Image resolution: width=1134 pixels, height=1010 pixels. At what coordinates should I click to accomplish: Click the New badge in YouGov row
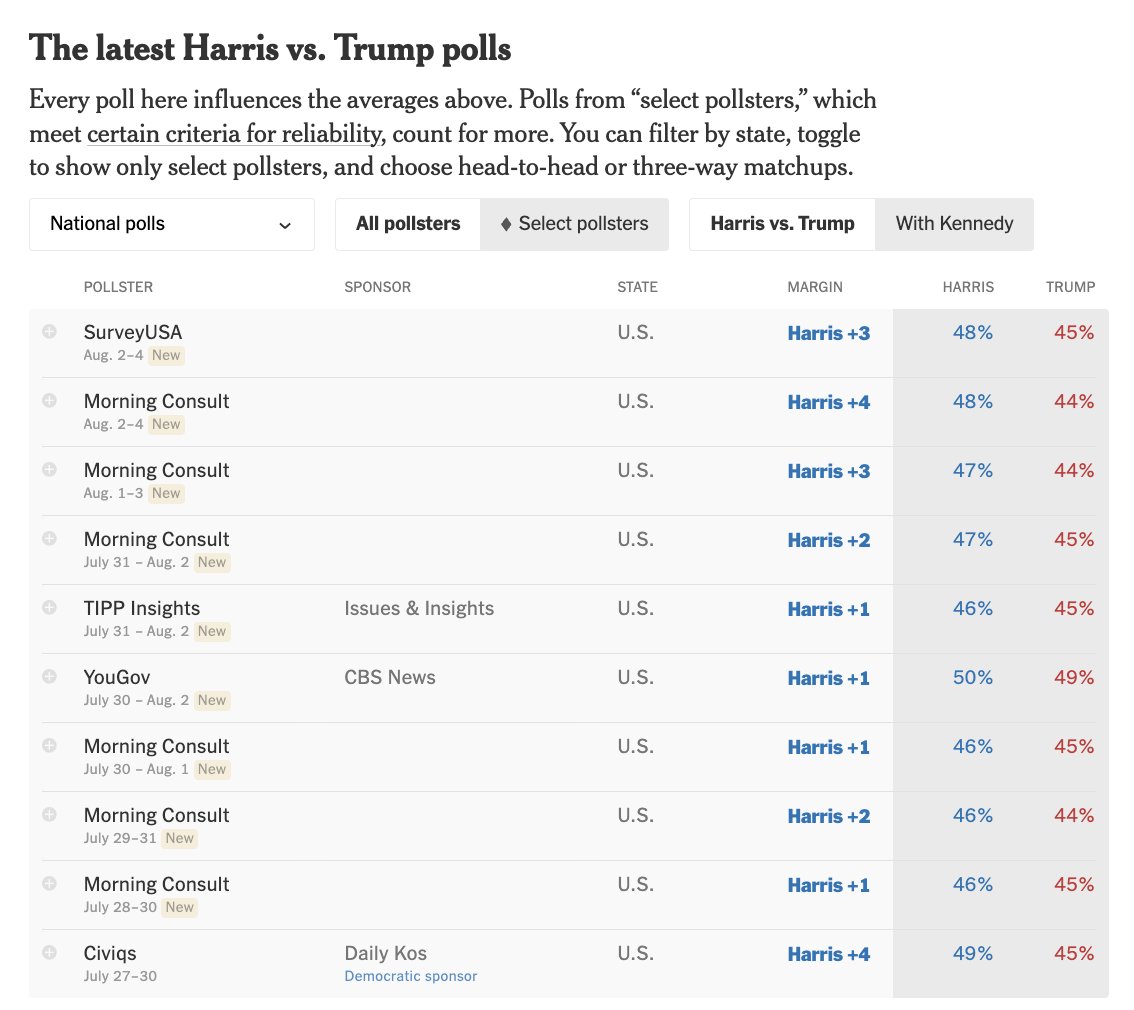[212, 701]
